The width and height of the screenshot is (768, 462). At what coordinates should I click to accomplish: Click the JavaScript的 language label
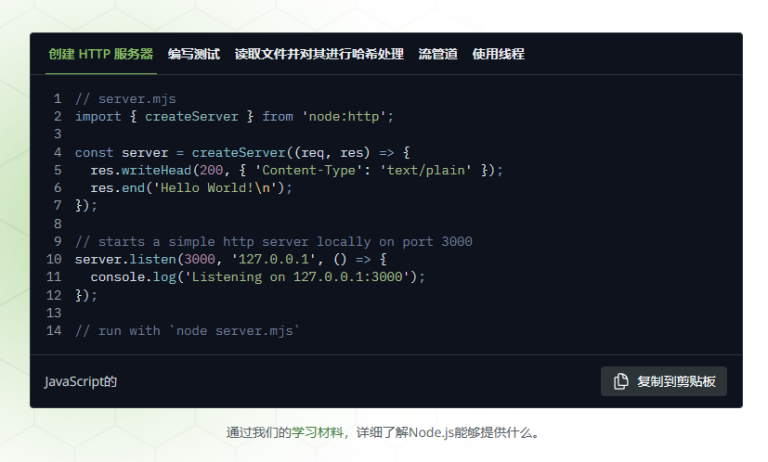pyautogui.click(x=81, y=381)
